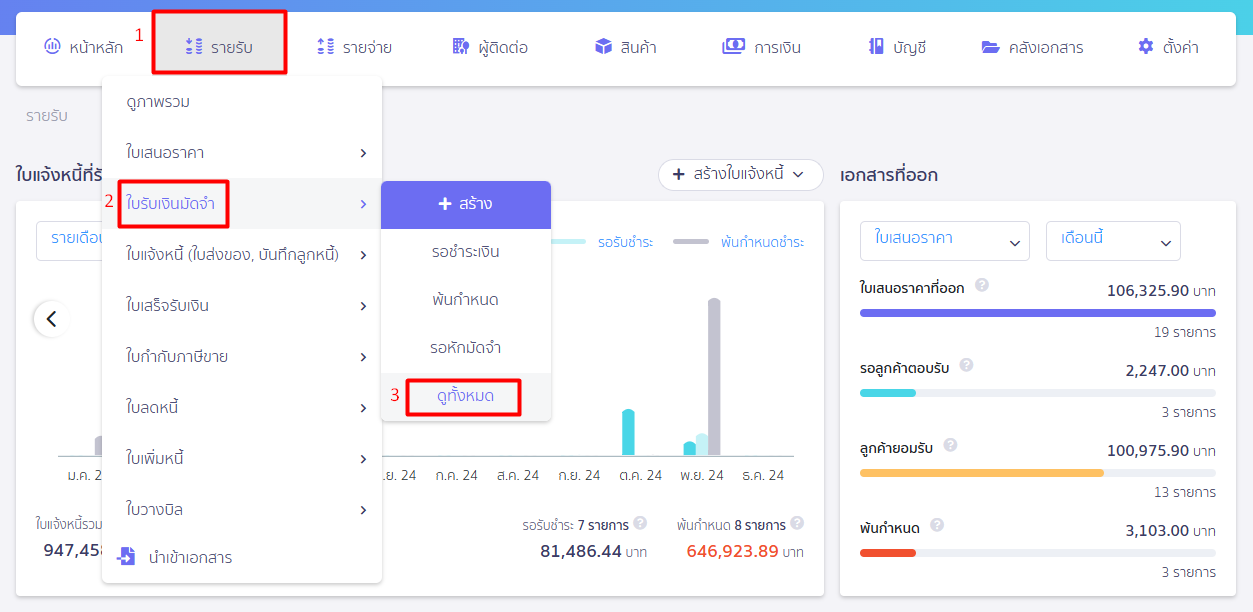
Task: Open the คลังเอกสาร folder icon
Action: click(x=990, y=46)
